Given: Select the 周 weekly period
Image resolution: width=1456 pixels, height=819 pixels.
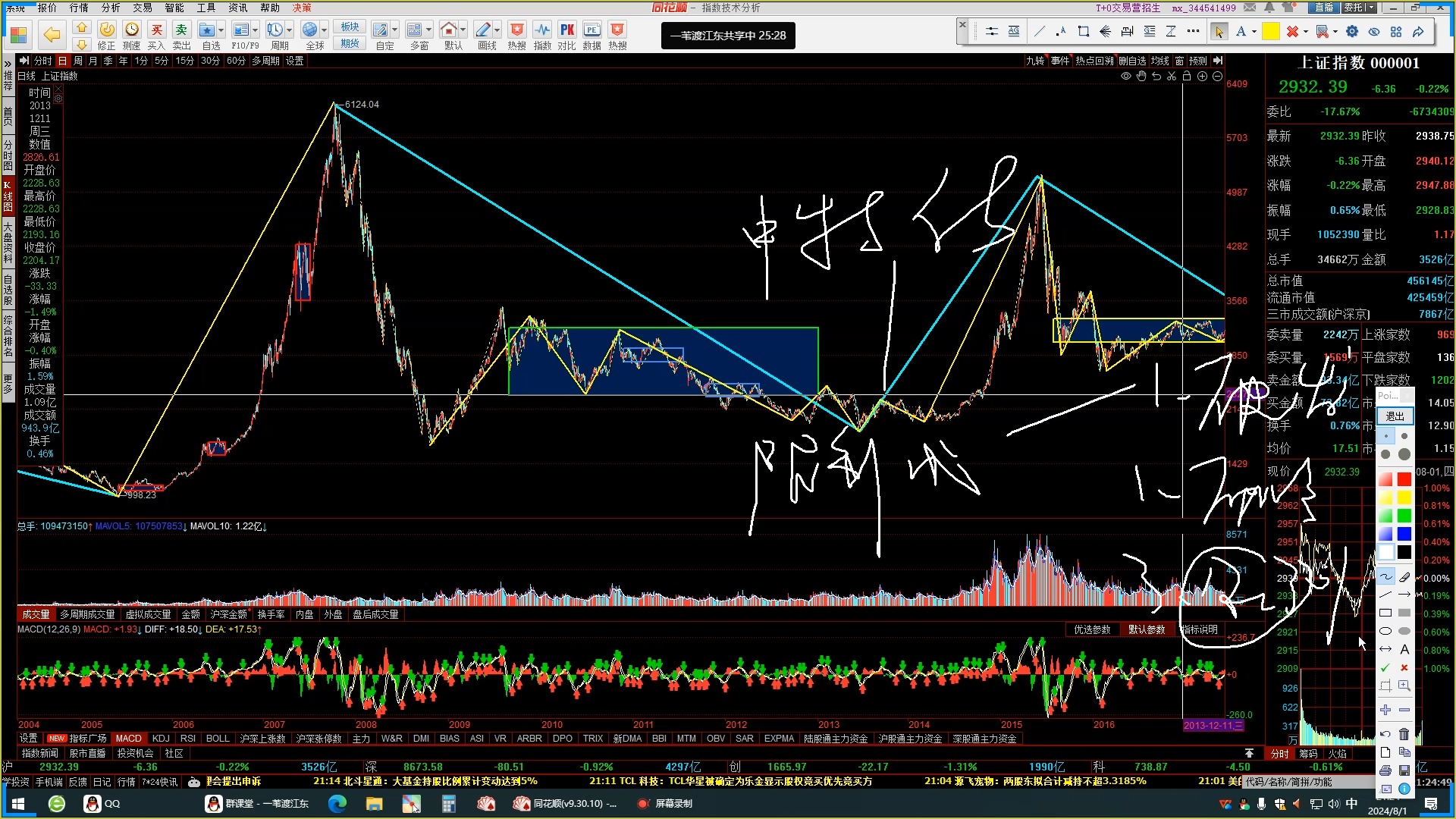Looking at the screenshot, I should 77,61.
